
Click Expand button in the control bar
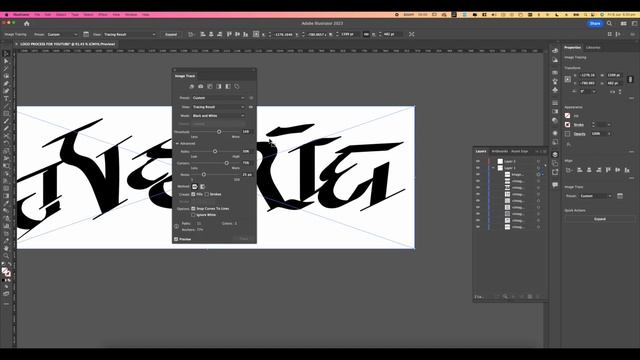pos(171,34)
